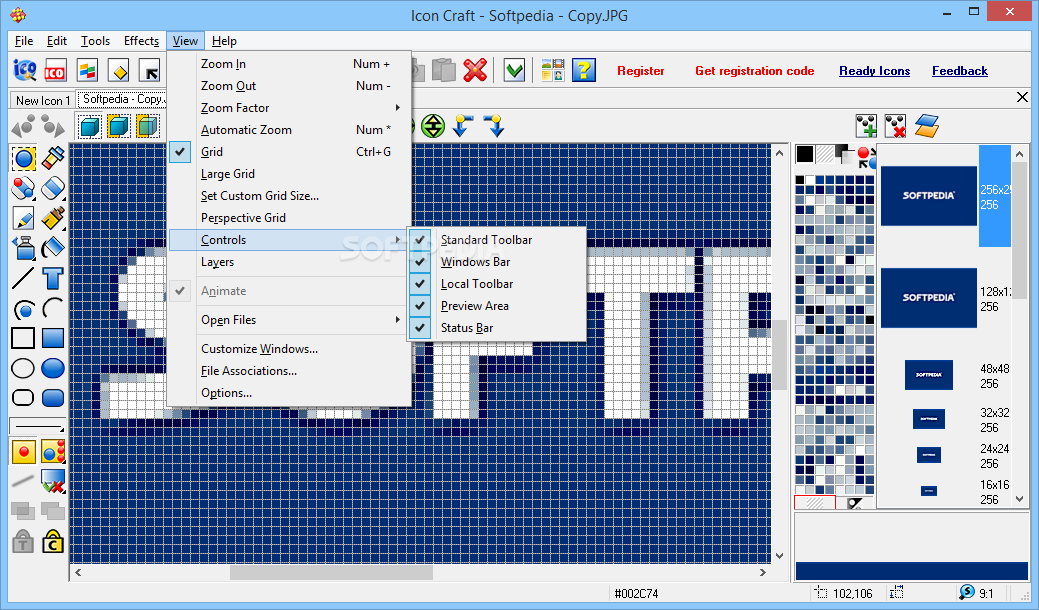Enable the Perspective Grid option
The width and height of the screenshot is (1039, 610).
pos(290,217)
